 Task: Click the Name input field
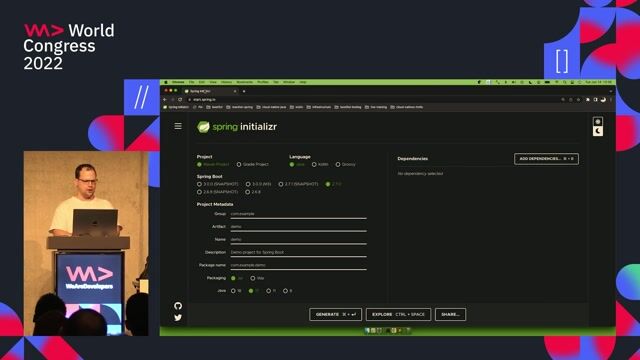298,240
